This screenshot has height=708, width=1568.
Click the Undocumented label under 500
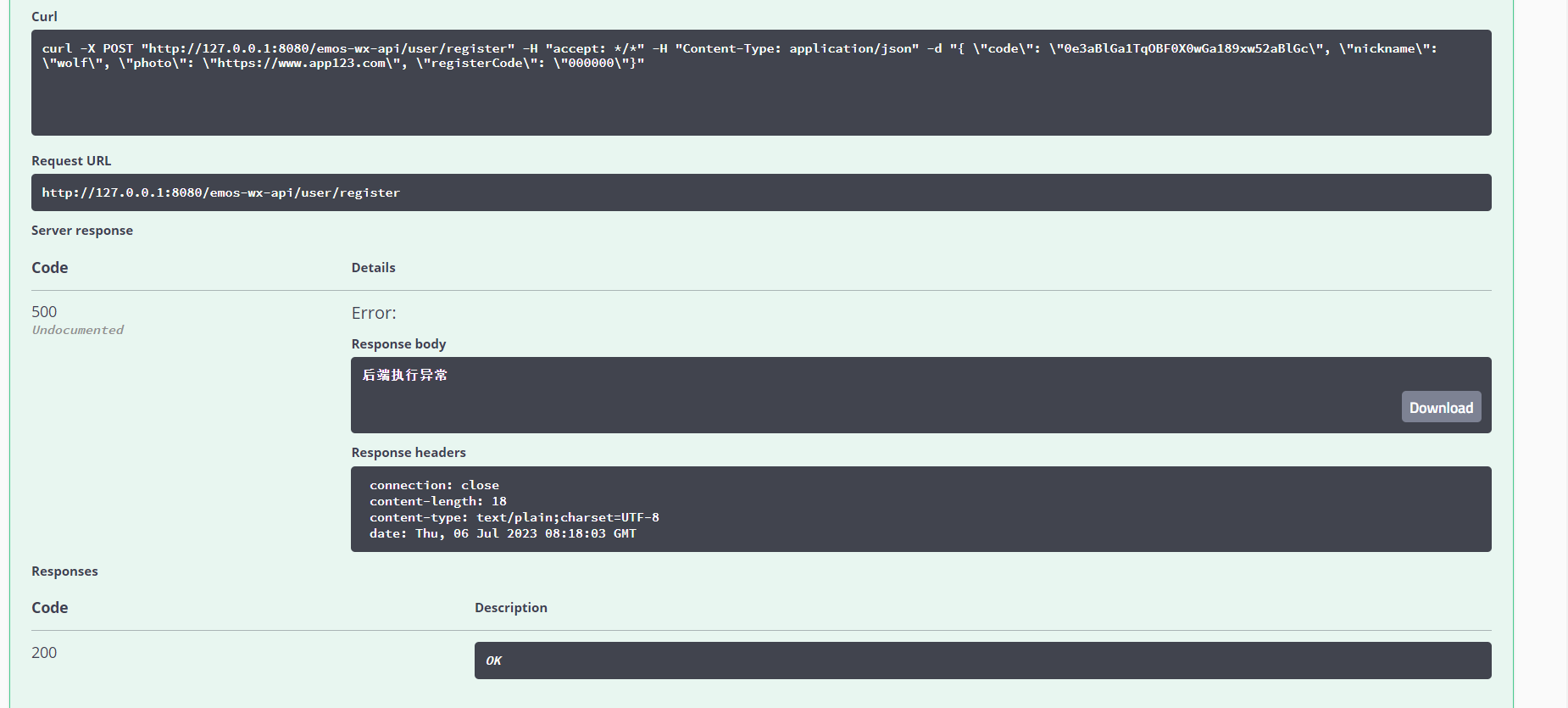pos(78,330)
